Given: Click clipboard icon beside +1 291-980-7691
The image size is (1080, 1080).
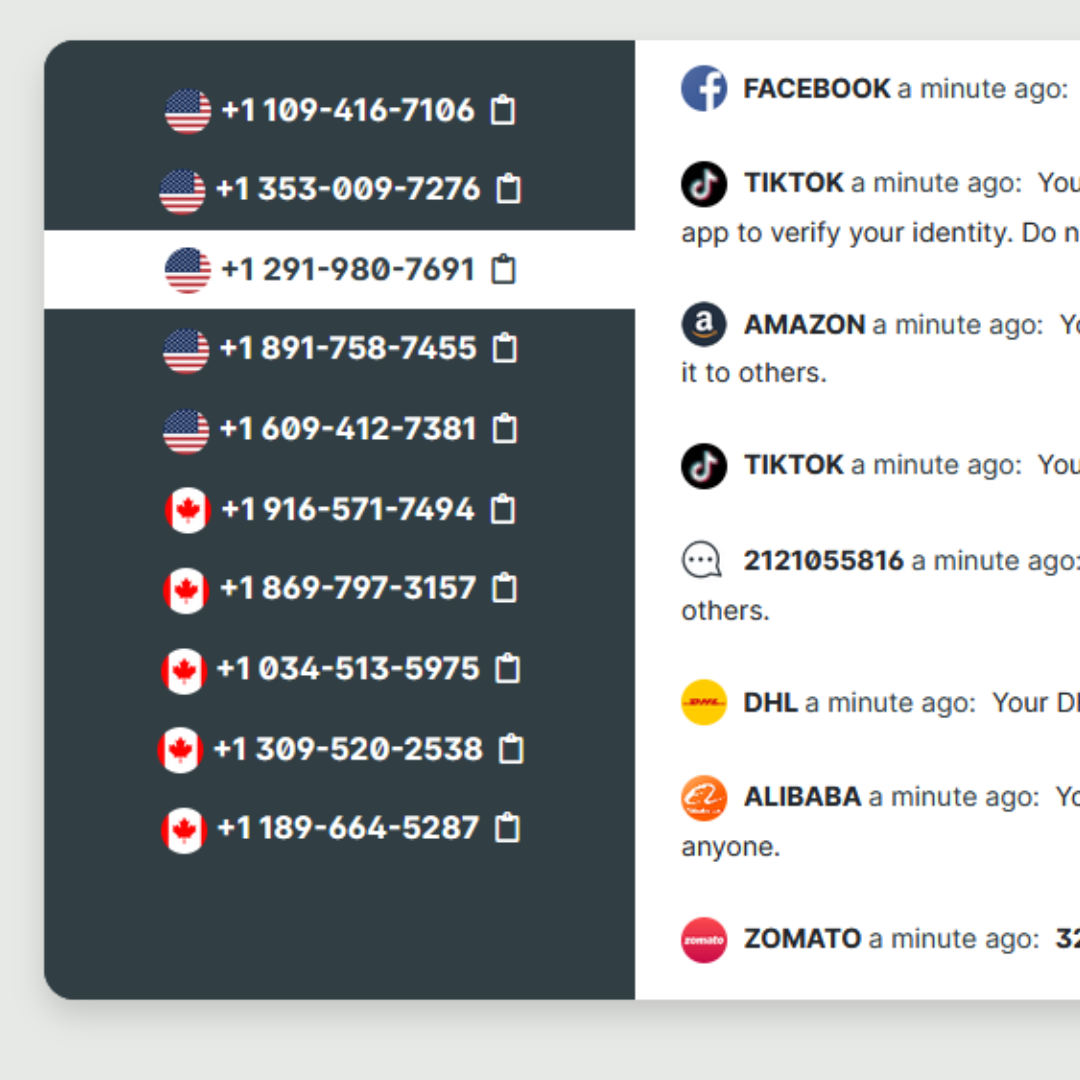Looking at the screenshot, I should [x=503, y=269].
